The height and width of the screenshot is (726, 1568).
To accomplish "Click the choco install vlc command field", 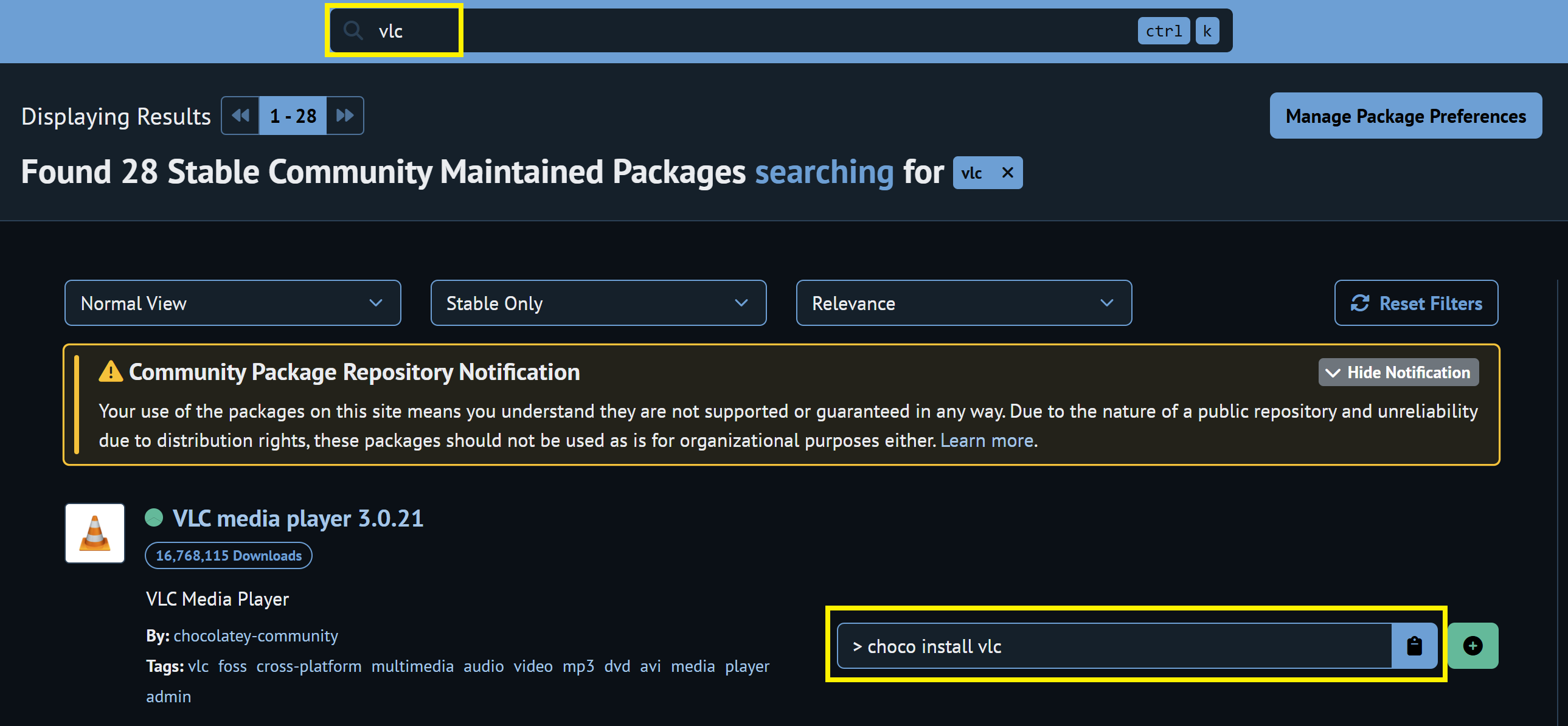I will pyautogui.click(x=1114, y=646).
